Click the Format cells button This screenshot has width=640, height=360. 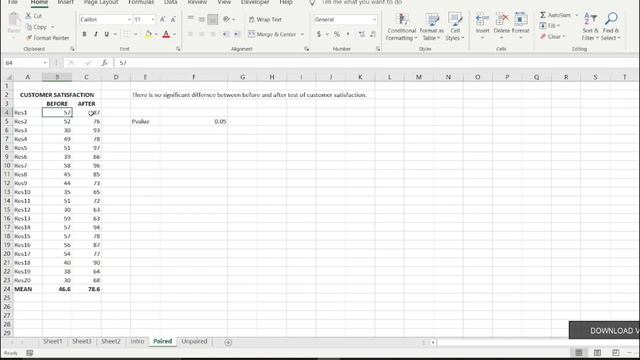520,26
